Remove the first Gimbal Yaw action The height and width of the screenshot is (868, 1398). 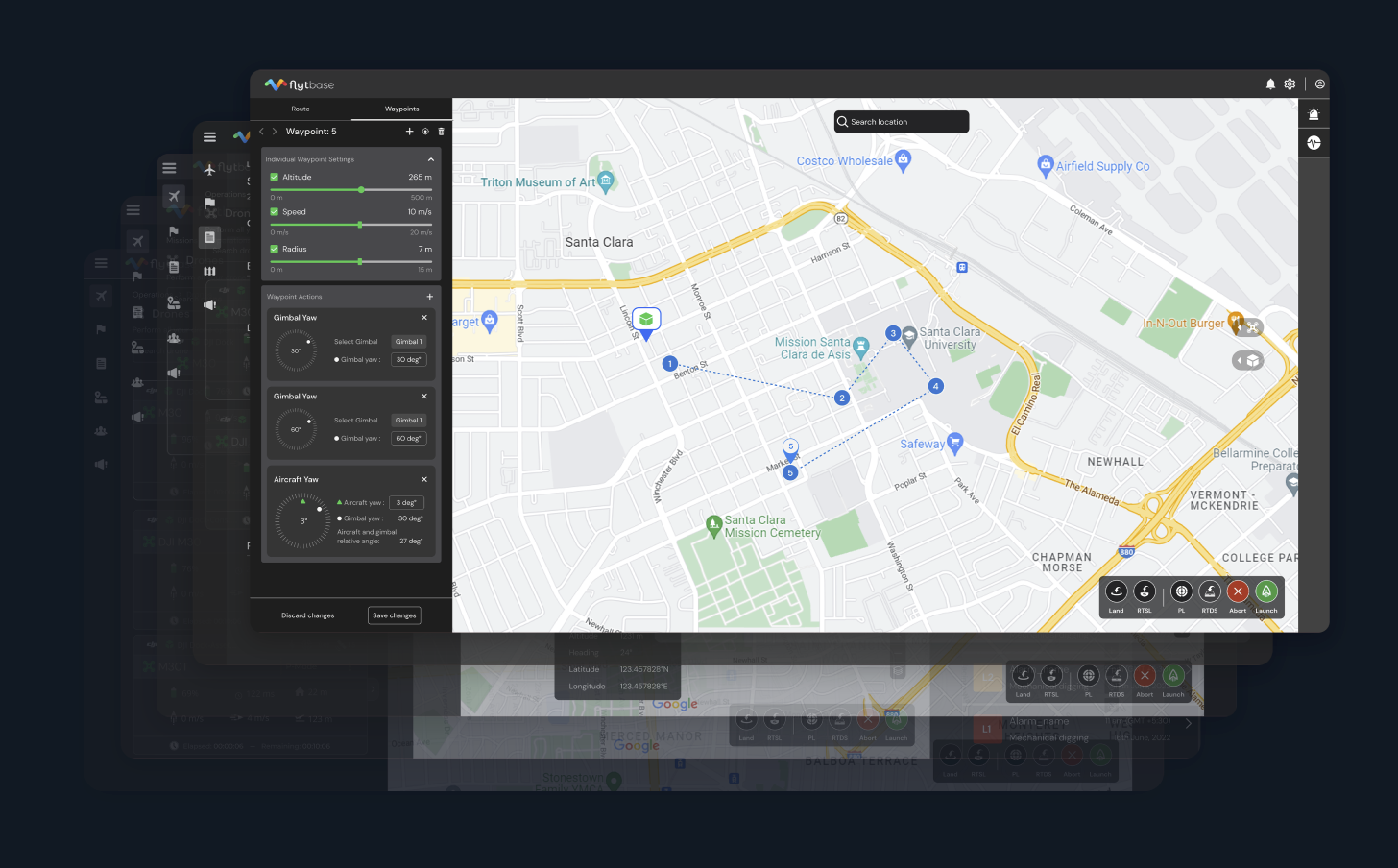click(x=424, y=318)
